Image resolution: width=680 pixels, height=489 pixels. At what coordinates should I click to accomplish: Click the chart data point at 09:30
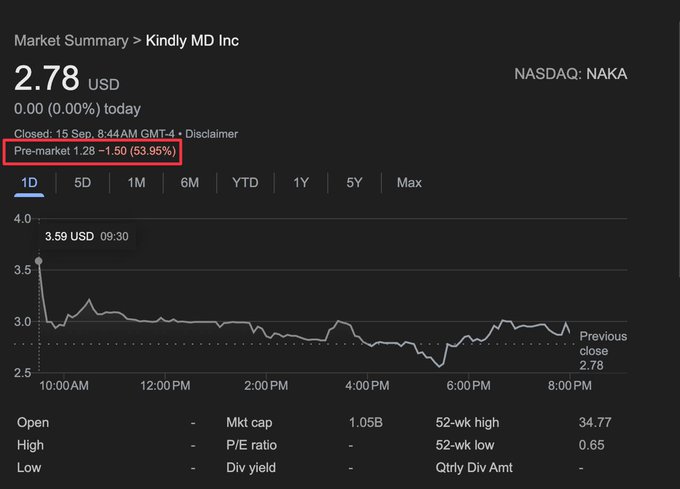coord(39,261)
